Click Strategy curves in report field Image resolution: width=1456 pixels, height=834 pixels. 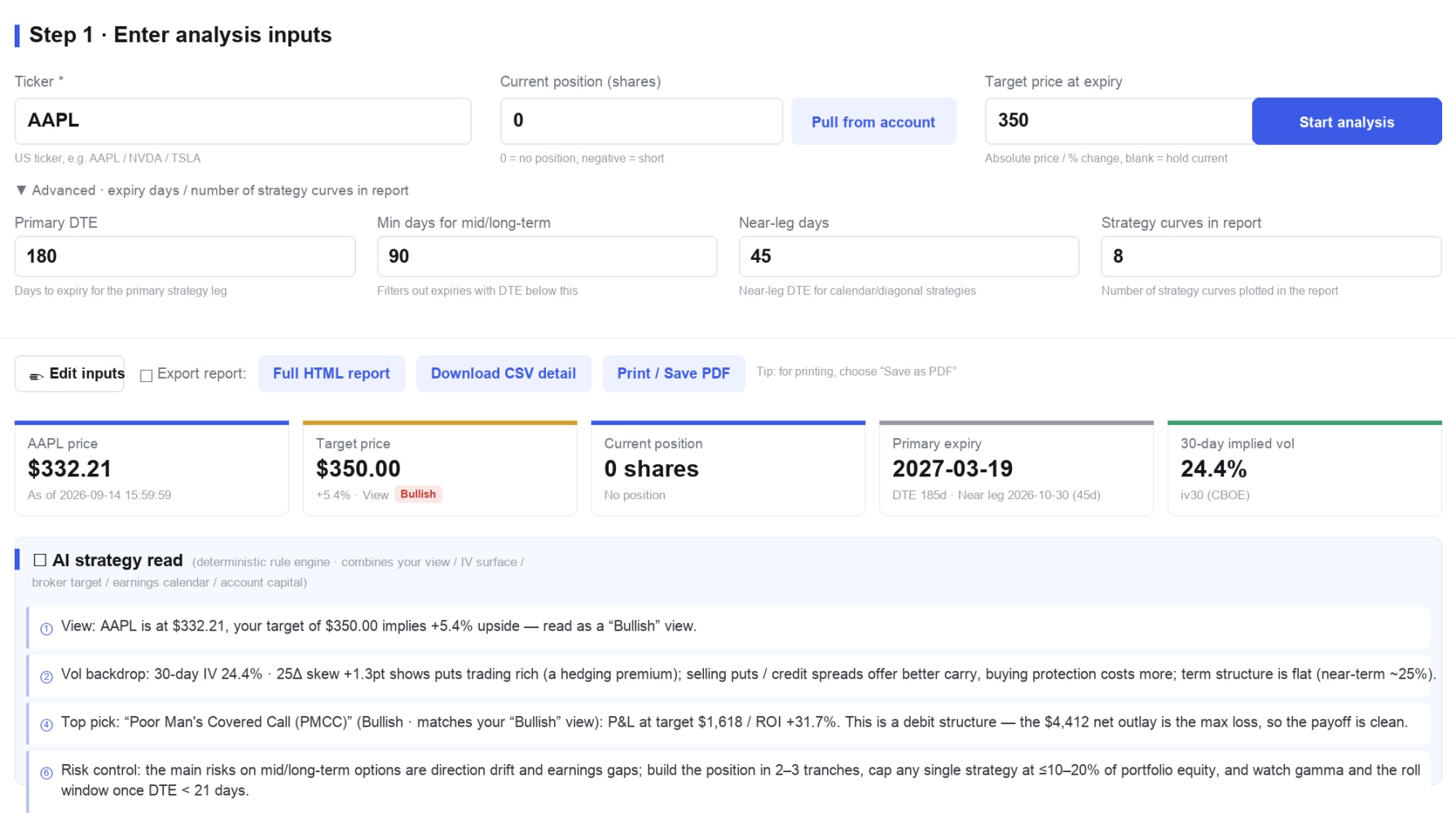click(x=1271, y=257)
